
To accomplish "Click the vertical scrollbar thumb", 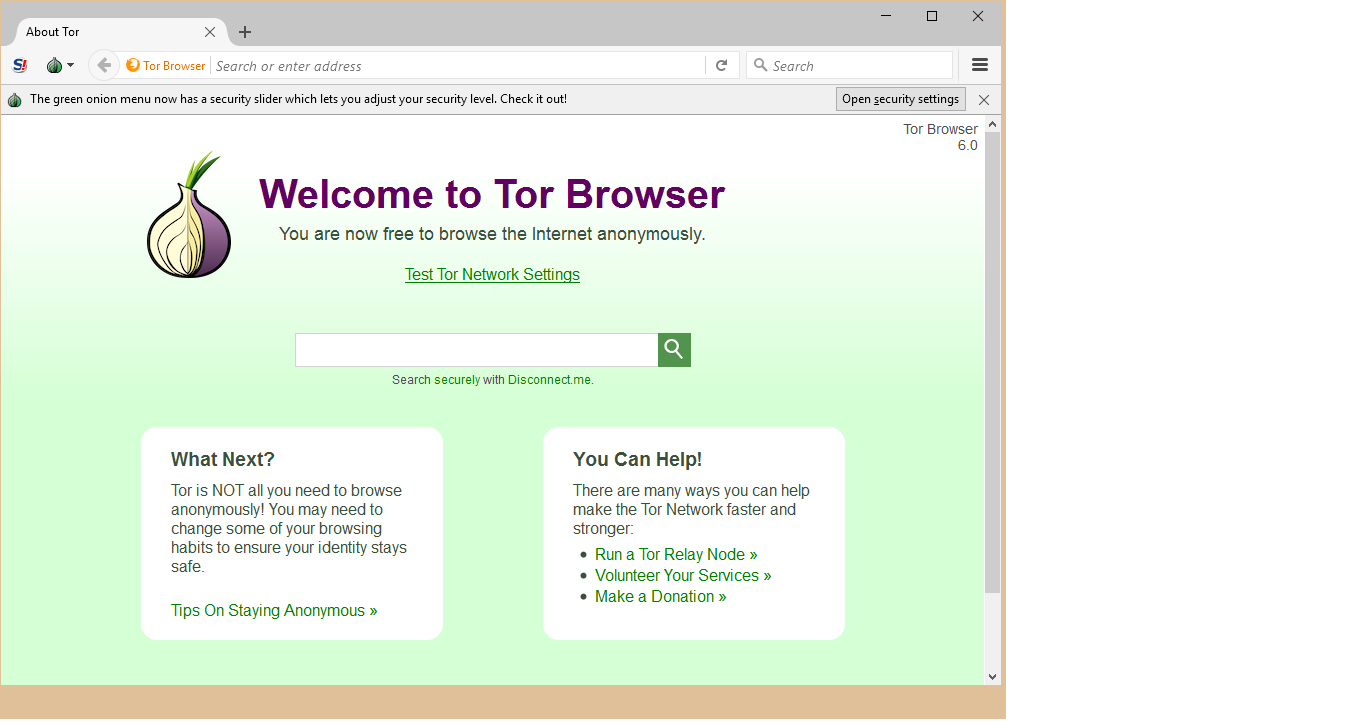I will click(x=992, y=362).
